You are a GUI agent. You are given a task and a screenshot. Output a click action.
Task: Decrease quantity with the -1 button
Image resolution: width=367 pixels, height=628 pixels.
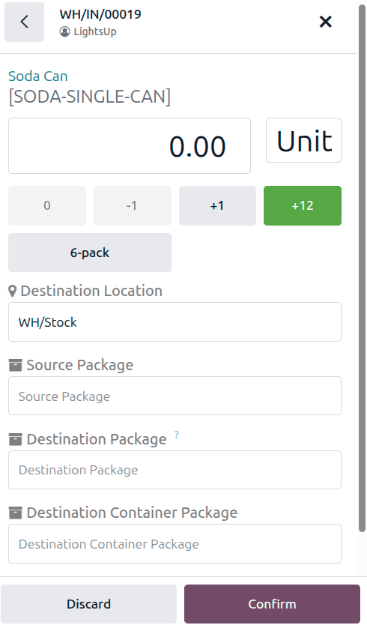pos(132,206)
